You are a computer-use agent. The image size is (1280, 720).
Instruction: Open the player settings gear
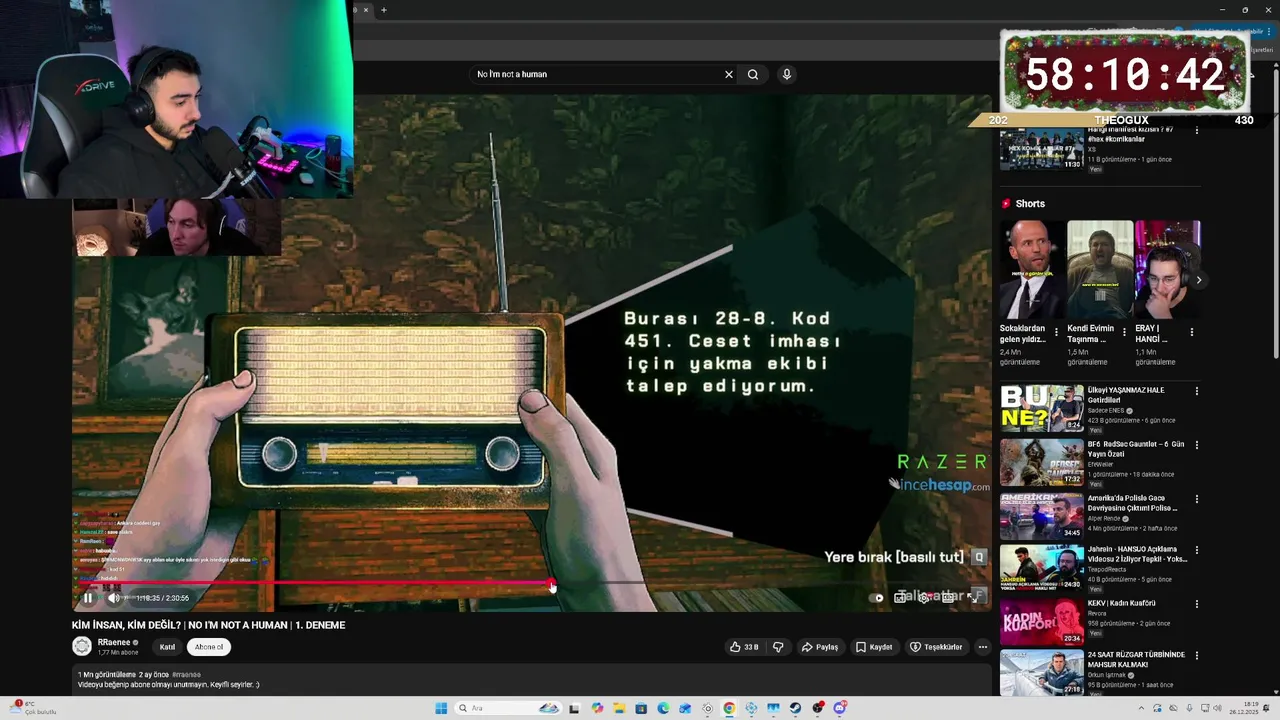[x=925, y=598]
